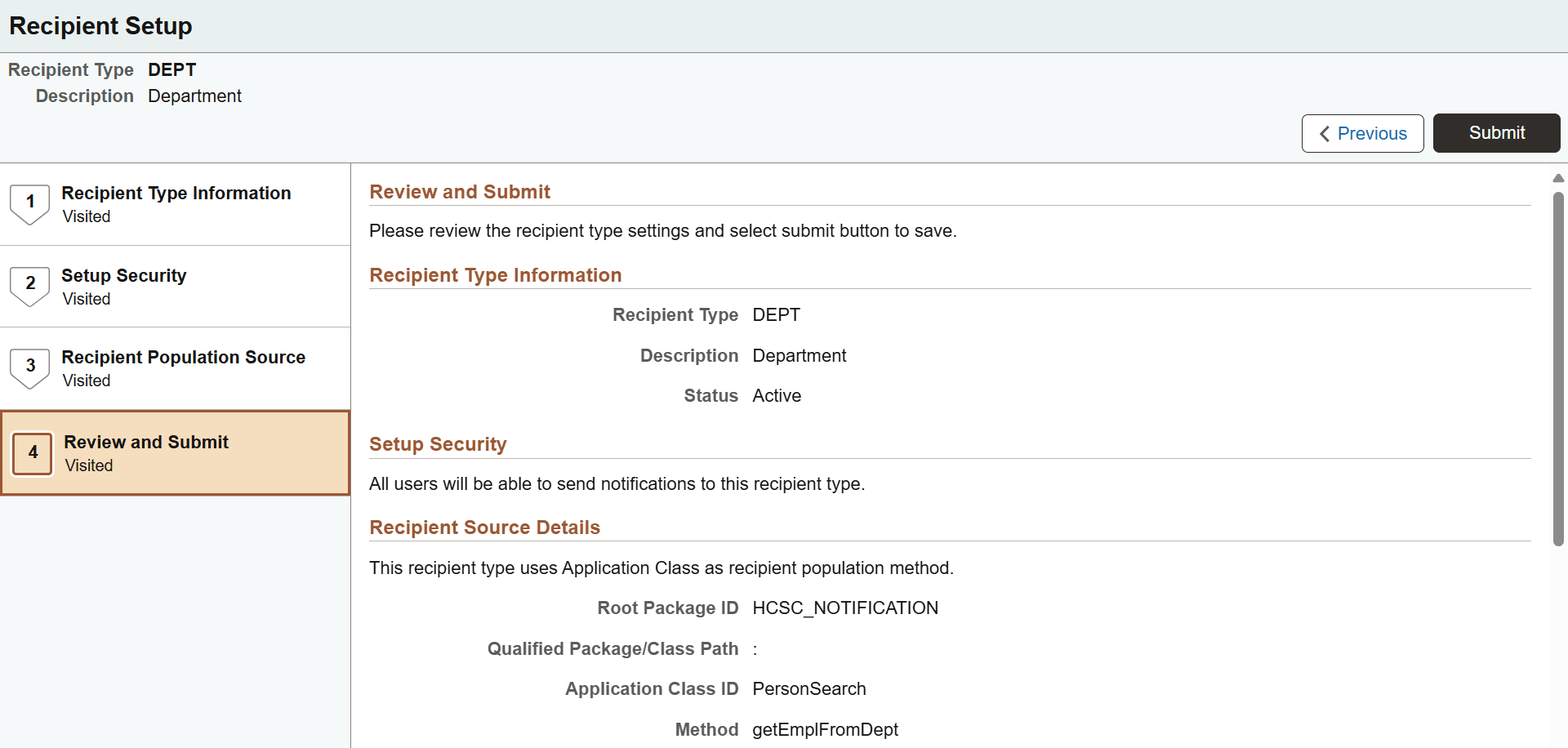Click the step 2 number badge
1568x748 pixels.
(x=30, y=284)
